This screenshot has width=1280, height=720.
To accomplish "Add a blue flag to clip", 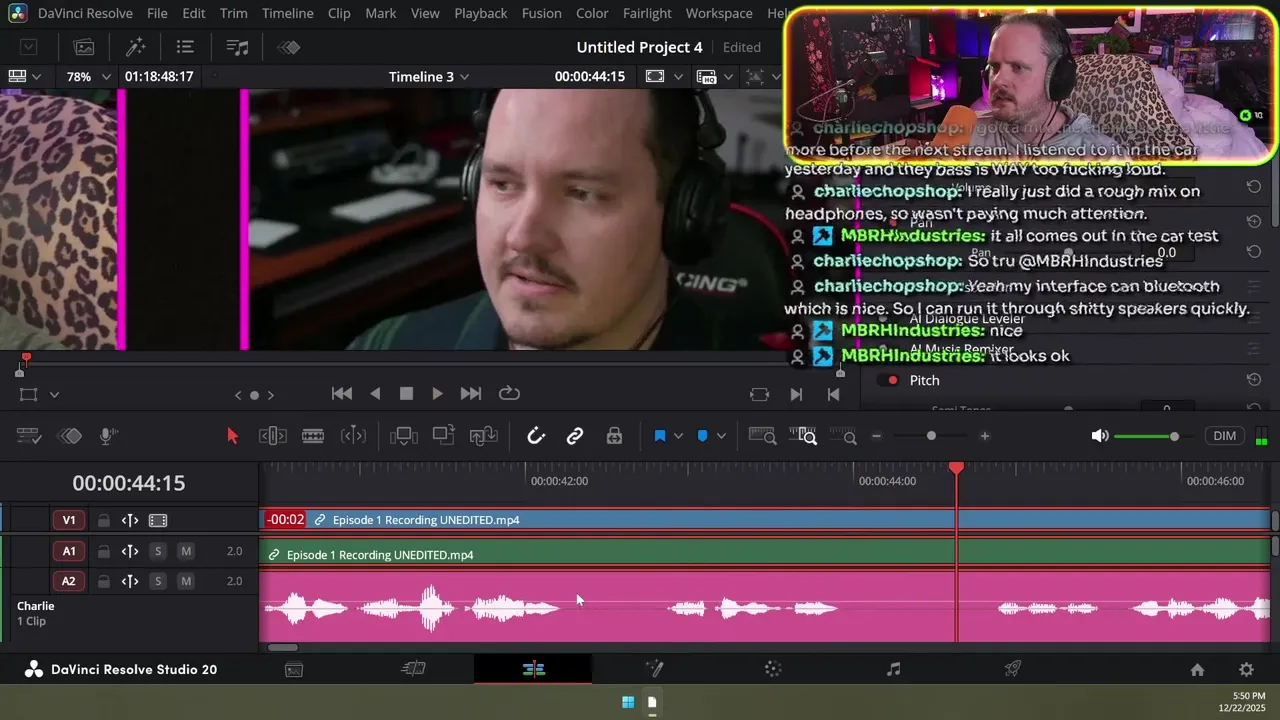I will 660,436.
